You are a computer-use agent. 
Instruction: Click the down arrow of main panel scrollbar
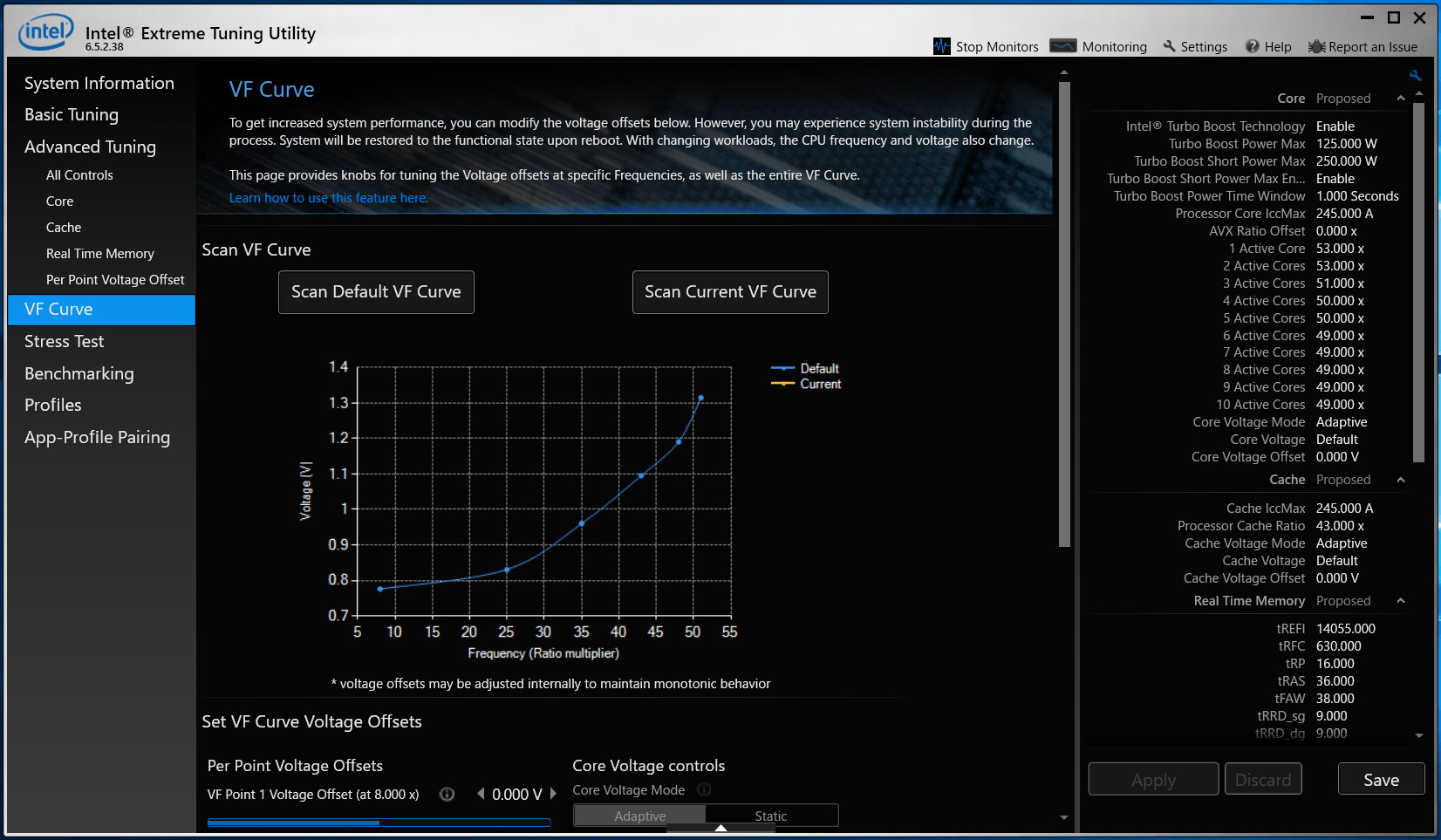(1063, 817)
